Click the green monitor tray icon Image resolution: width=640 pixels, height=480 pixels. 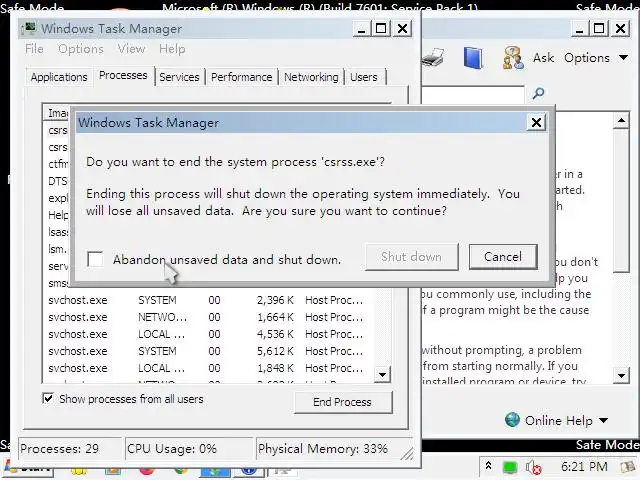(510, 467)
